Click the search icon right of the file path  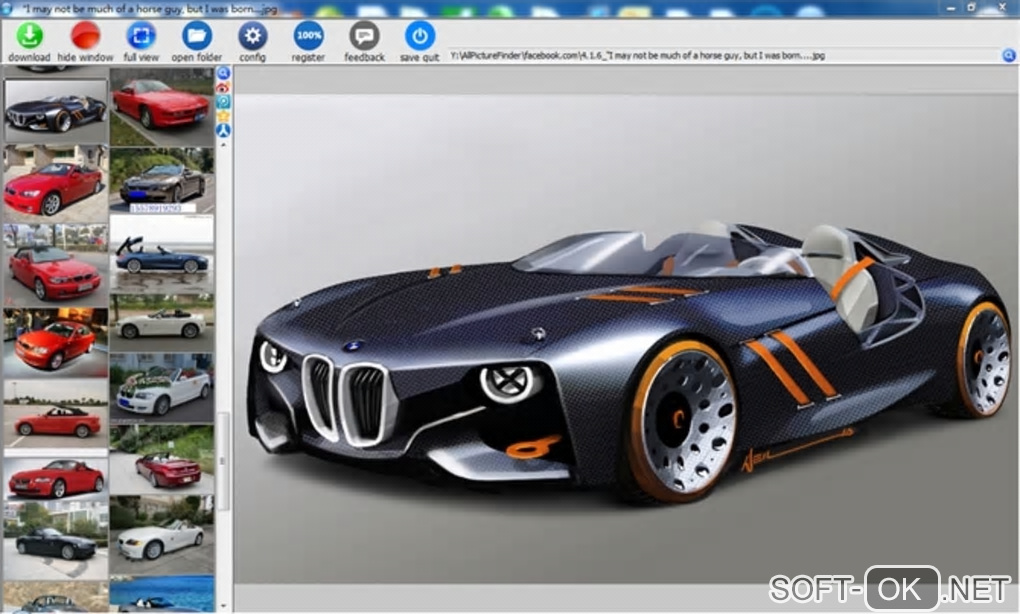pos(1009,56)
